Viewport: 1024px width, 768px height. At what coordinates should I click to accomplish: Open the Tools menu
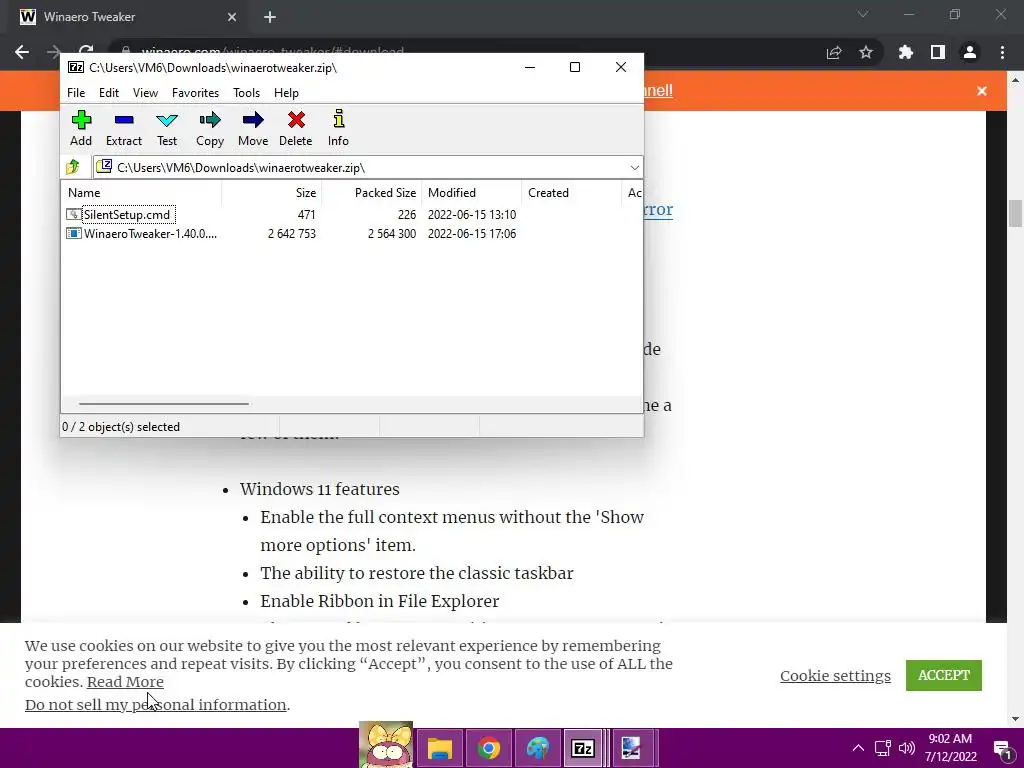click(x=246, y=93)
